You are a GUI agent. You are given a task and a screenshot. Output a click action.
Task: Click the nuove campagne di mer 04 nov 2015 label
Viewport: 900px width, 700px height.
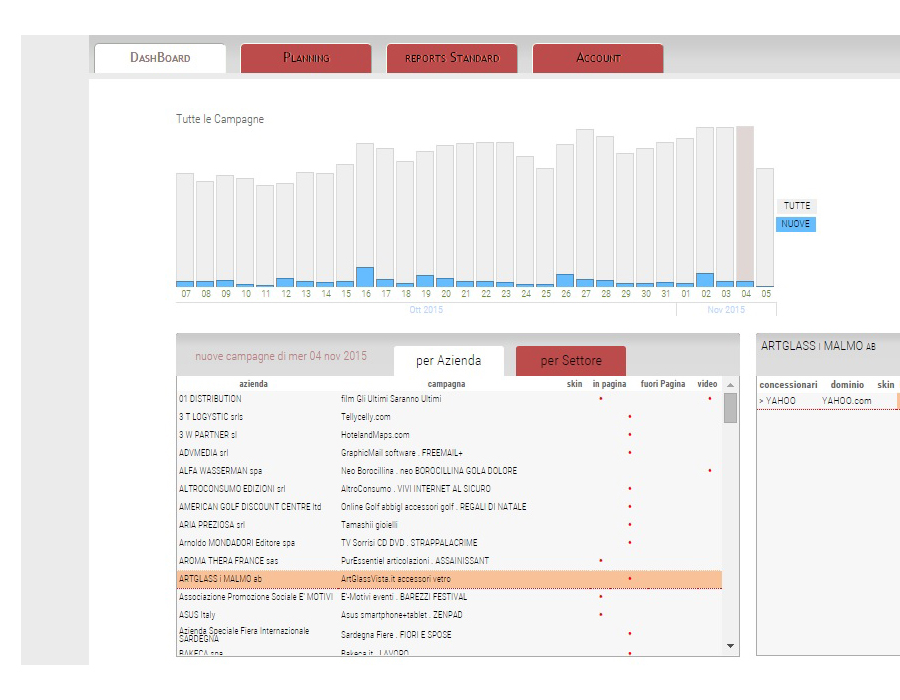pyautogui.click(x=281, y=356)
